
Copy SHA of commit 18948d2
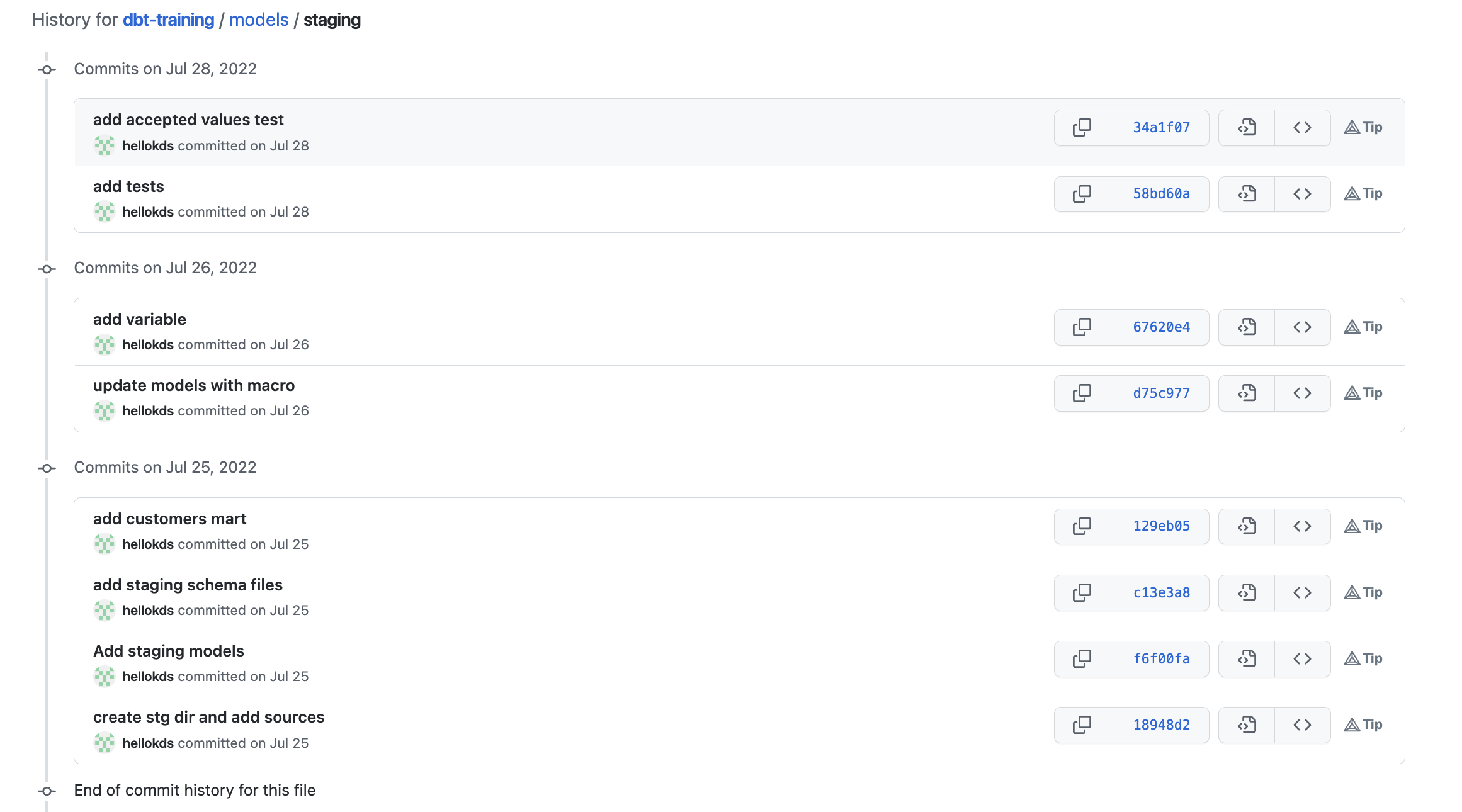tap(1083, 725)
